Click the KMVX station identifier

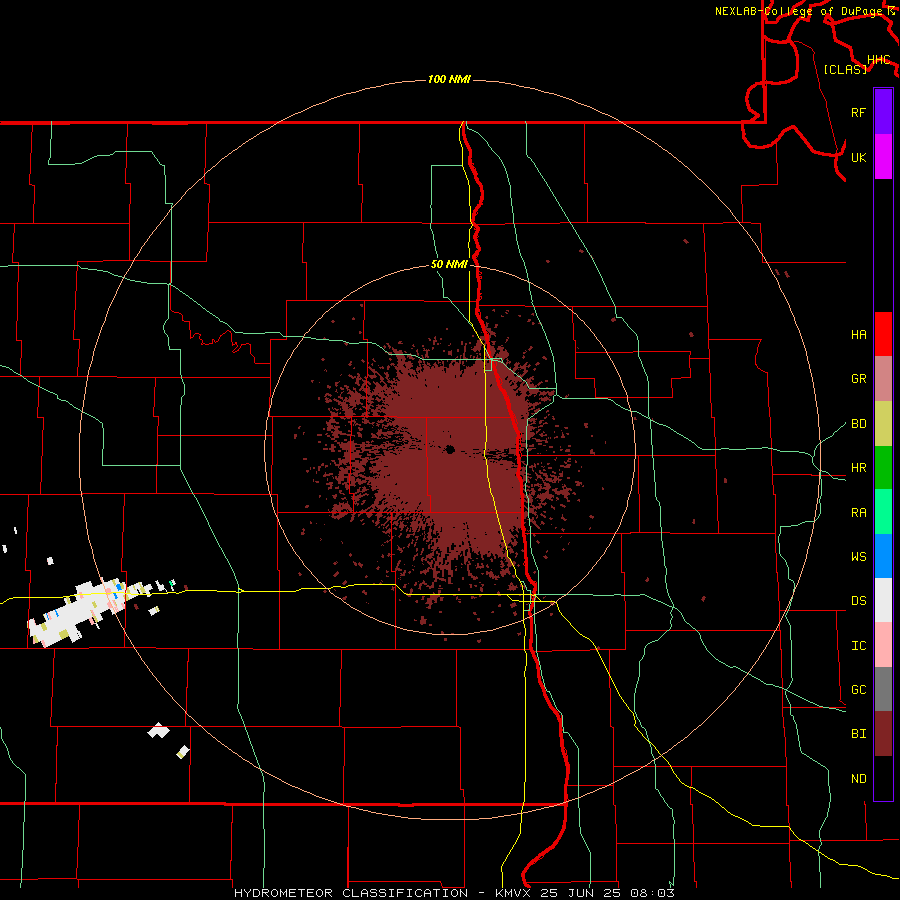coord(515,893)
